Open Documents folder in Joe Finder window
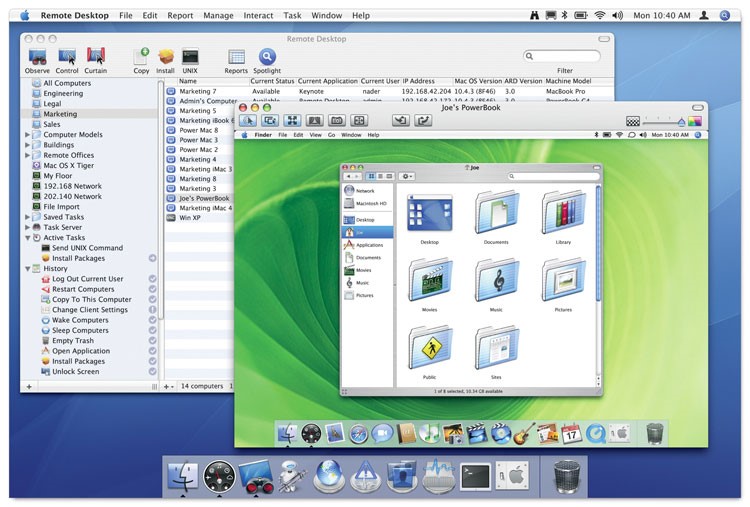 pyautogui.click(x=496, y=212)
